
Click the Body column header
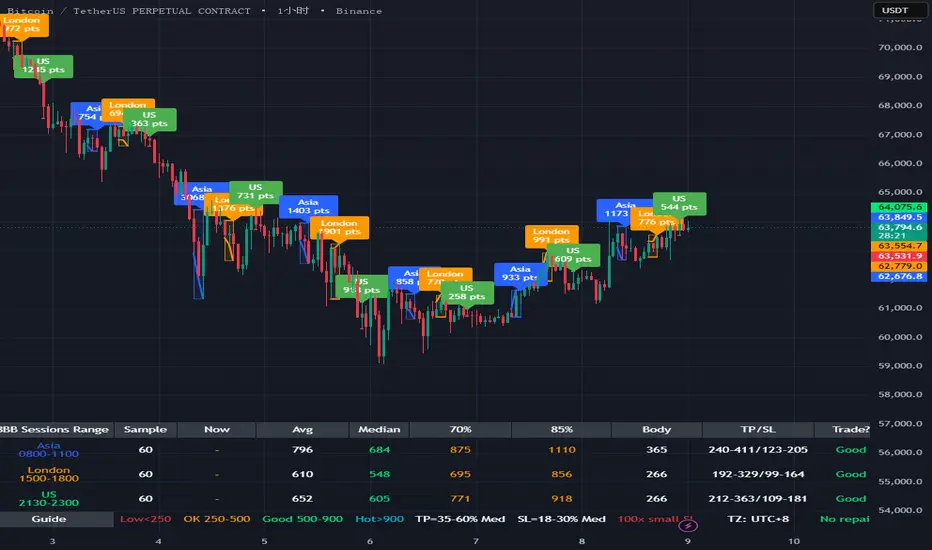click(657, 429)
